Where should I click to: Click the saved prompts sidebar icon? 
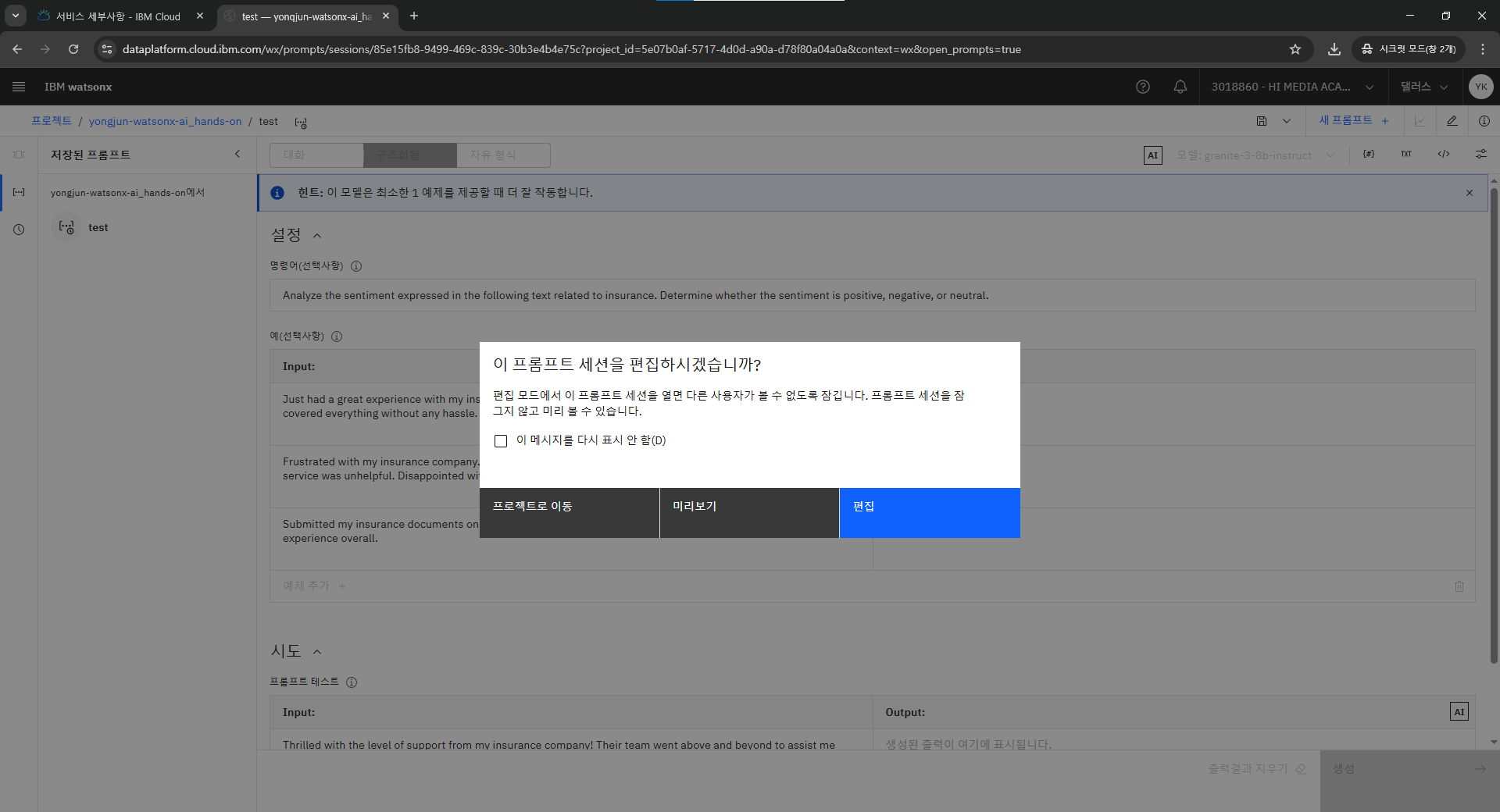click(19, 192)
